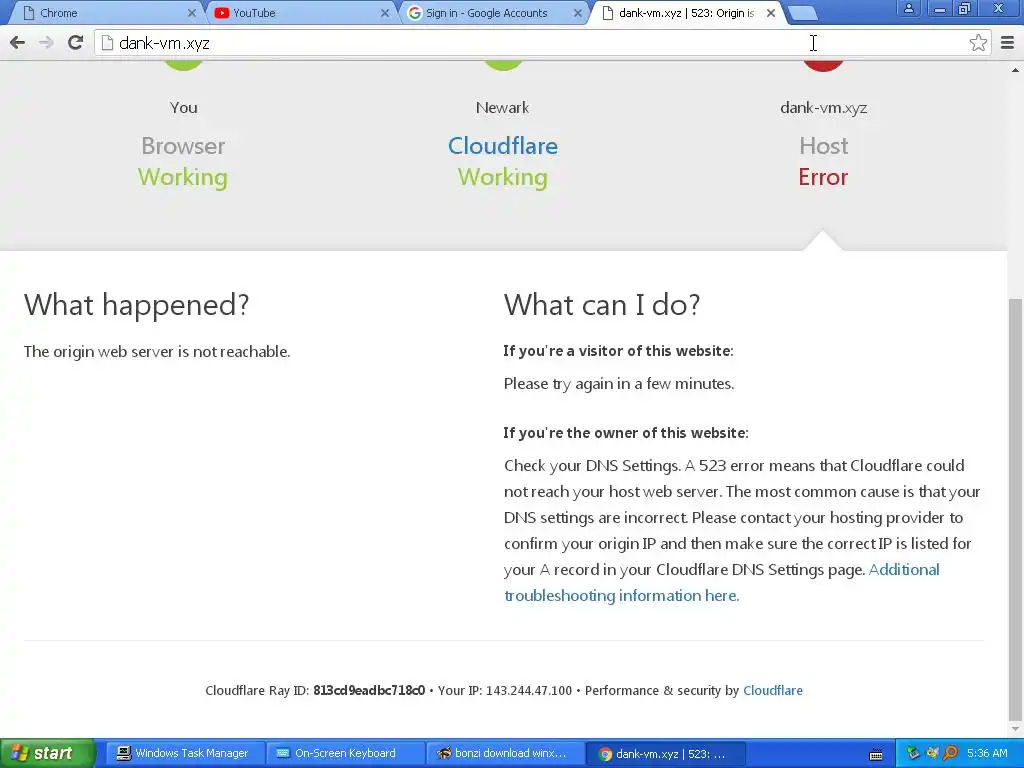Close the Sign in - Google Accounts tab

tap(577, 13)
